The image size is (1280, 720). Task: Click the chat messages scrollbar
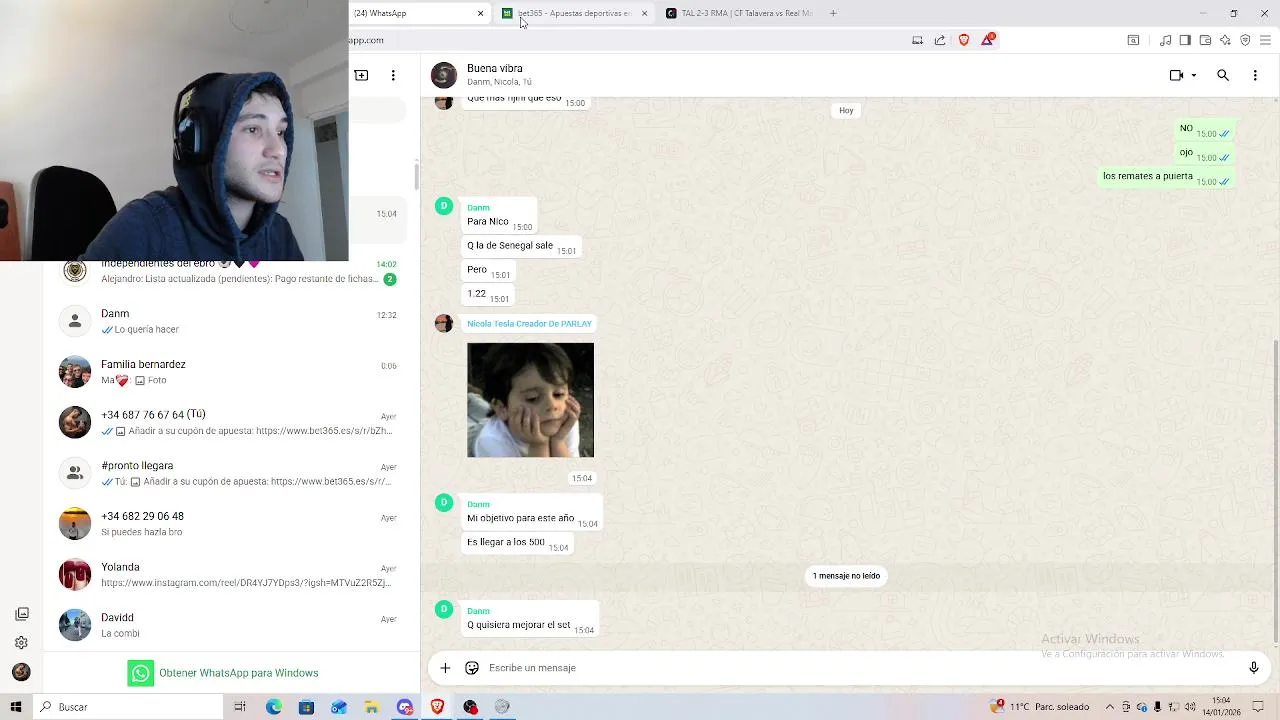[1275, 490]
